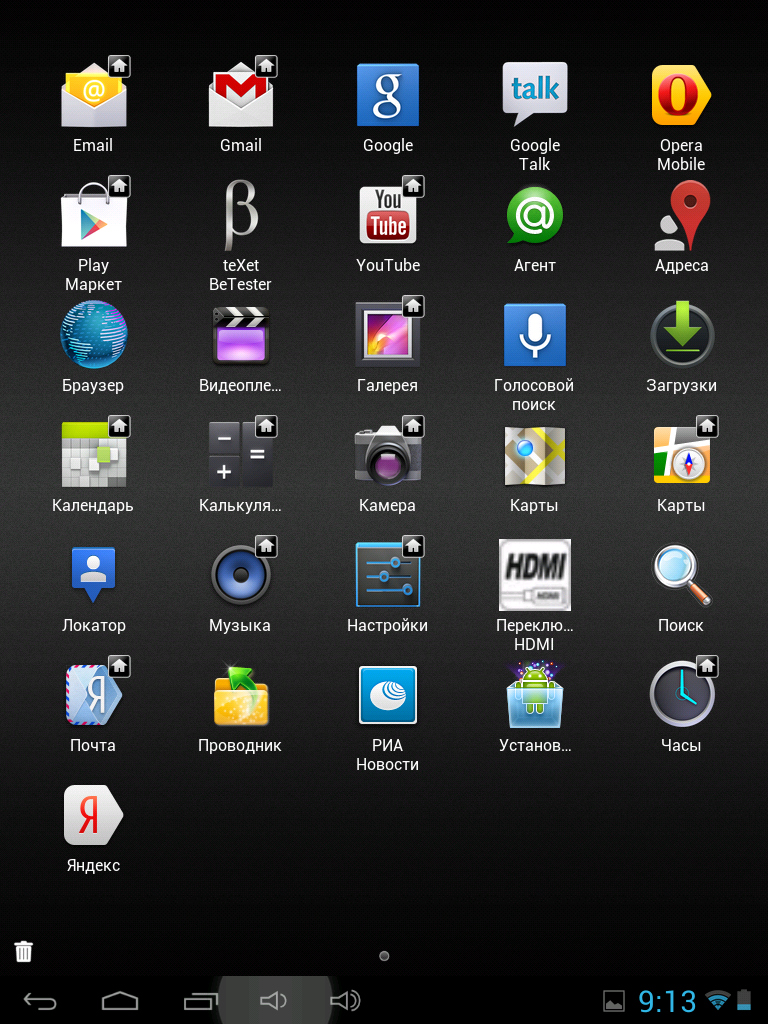This screenshot has height=1024, width=768.
Task: Open Yandex Карты compass icon
Action: point(681,454)
